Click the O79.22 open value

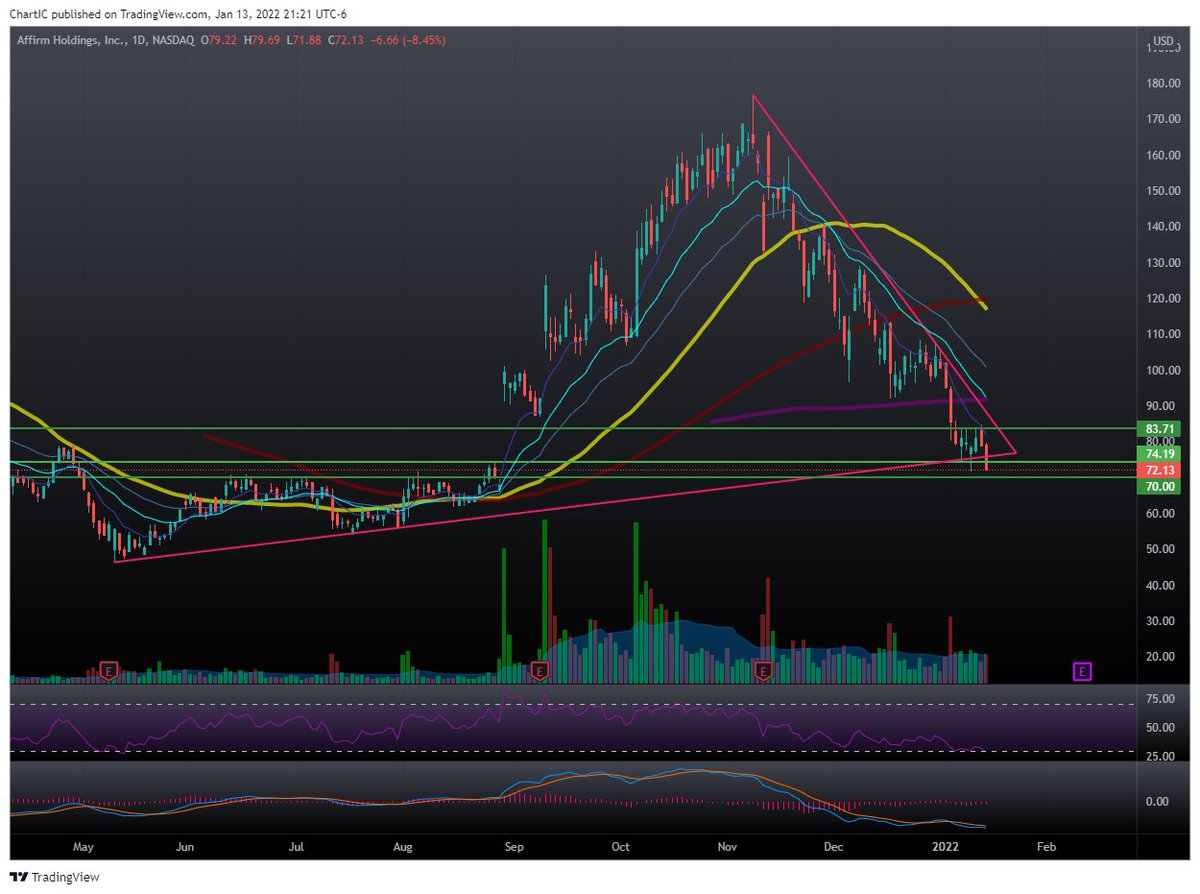pos(219,40)
